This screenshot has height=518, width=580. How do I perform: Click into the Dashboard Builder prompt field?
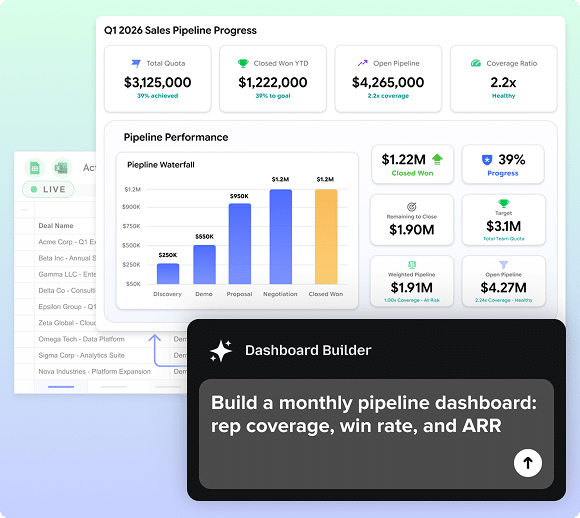point(376,434)
